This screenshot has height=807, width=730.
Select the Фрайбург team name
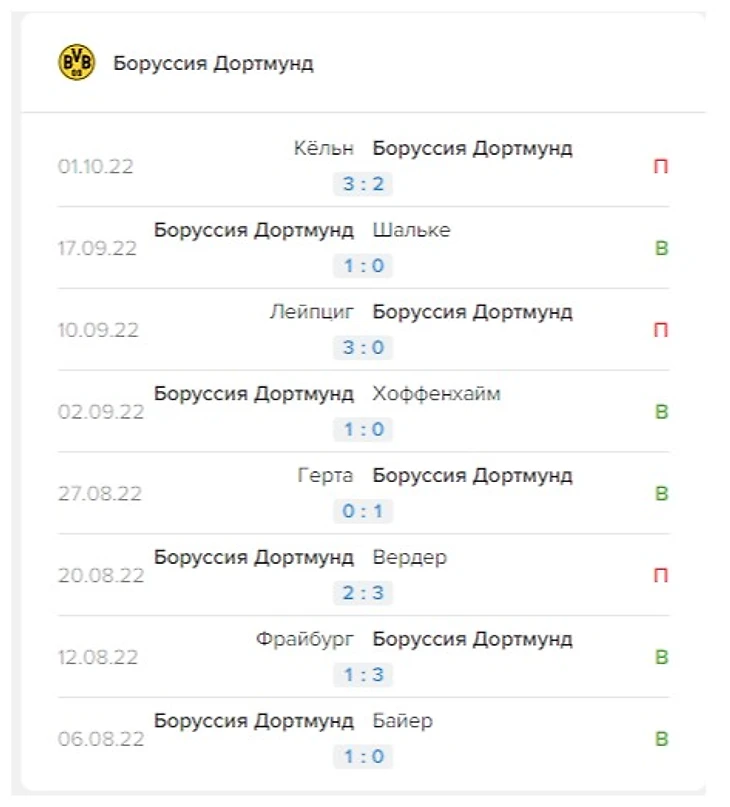click(305, 640)
